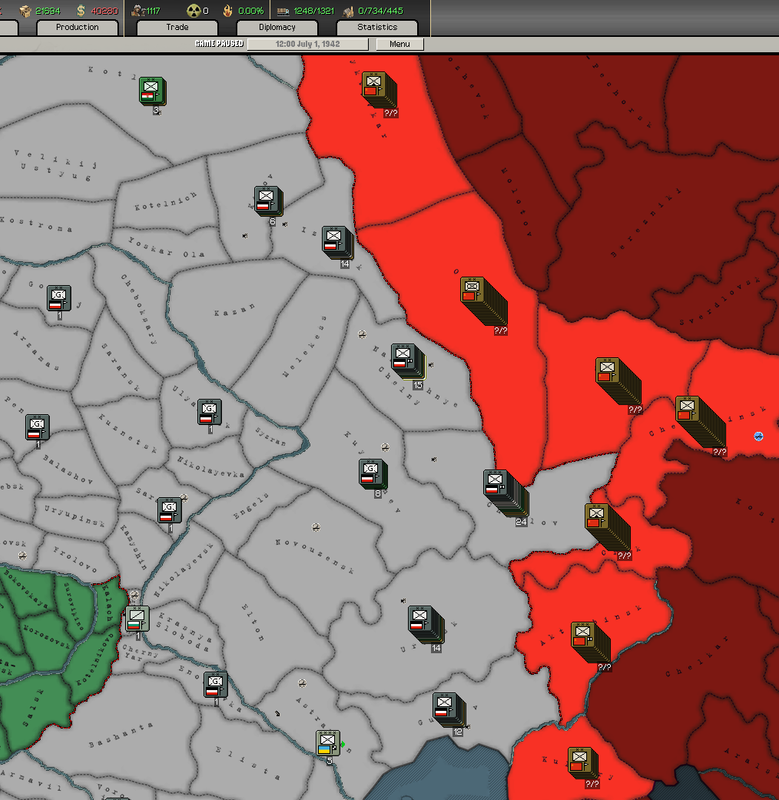
Task: Select the German infantry stack of 6
Action: 268,201
